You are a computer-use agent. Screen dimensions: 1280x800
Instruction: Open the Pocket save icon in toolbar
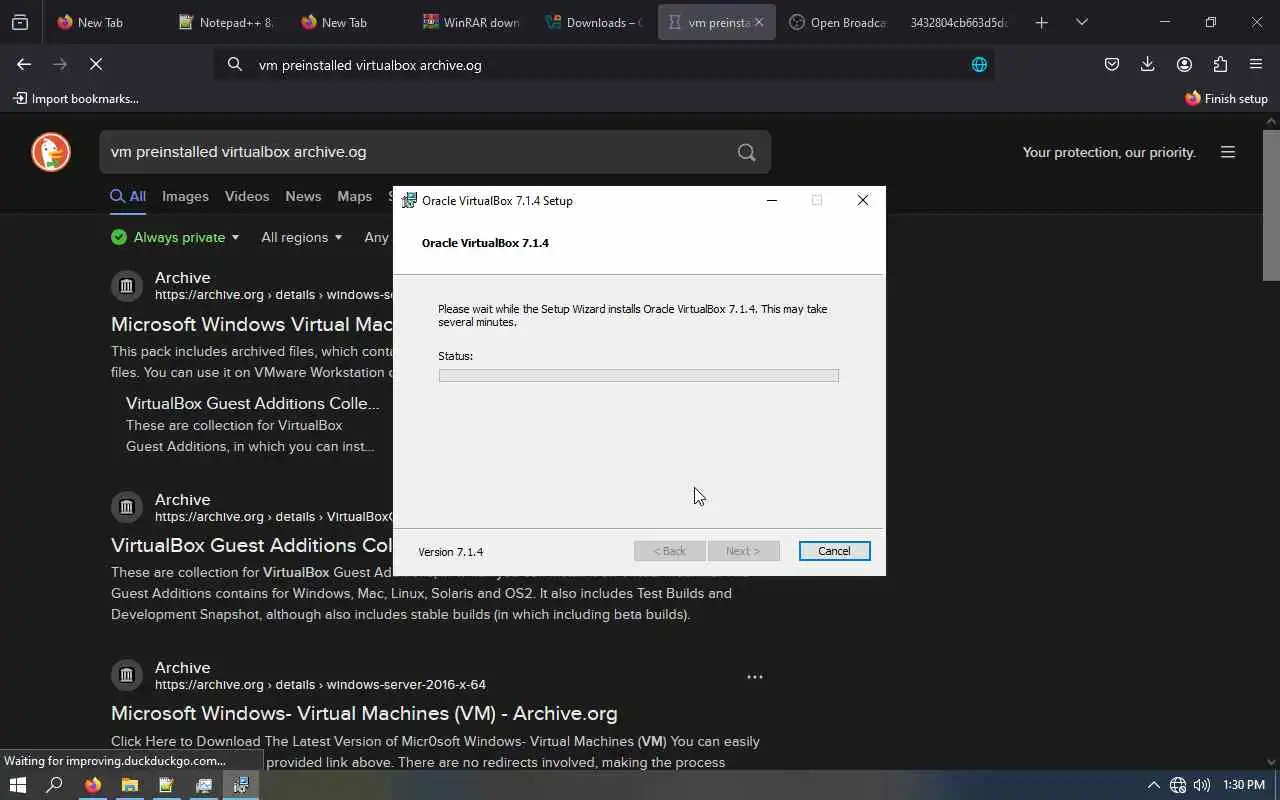(x=1112, y=64)
